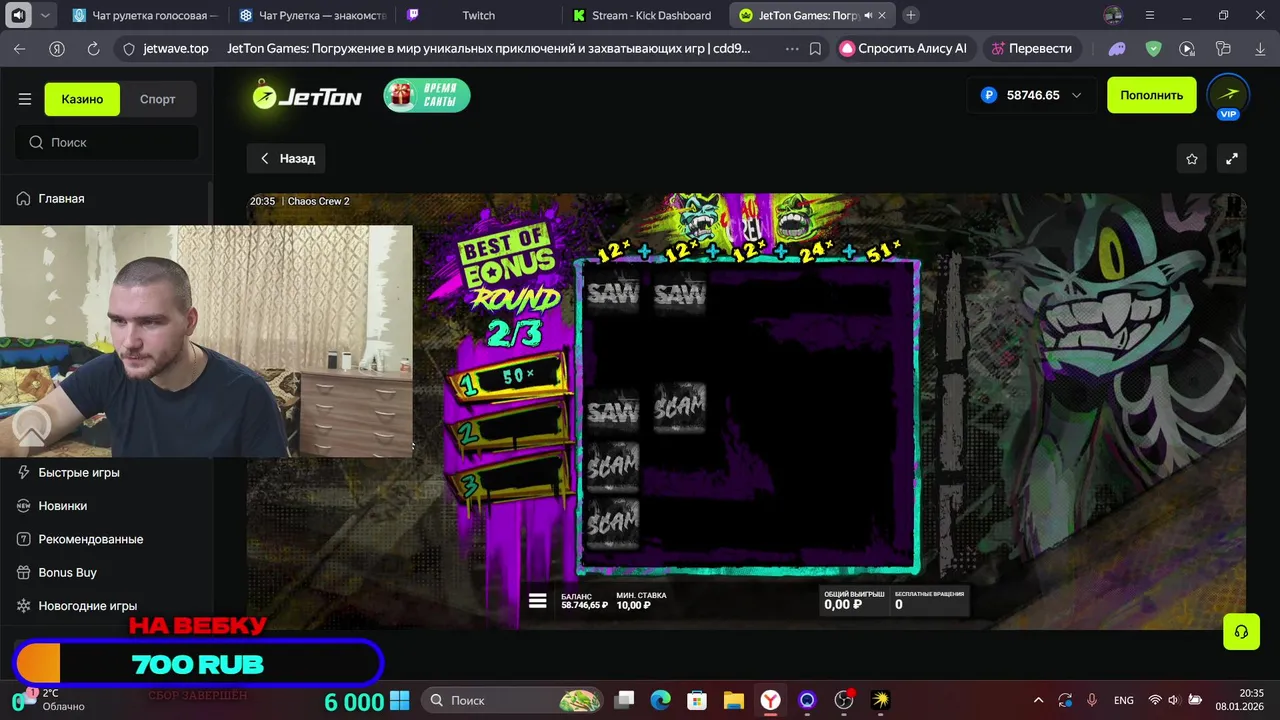
Task: Open Yandex Browser on the taskbar
Action: [x=771, y=700]
